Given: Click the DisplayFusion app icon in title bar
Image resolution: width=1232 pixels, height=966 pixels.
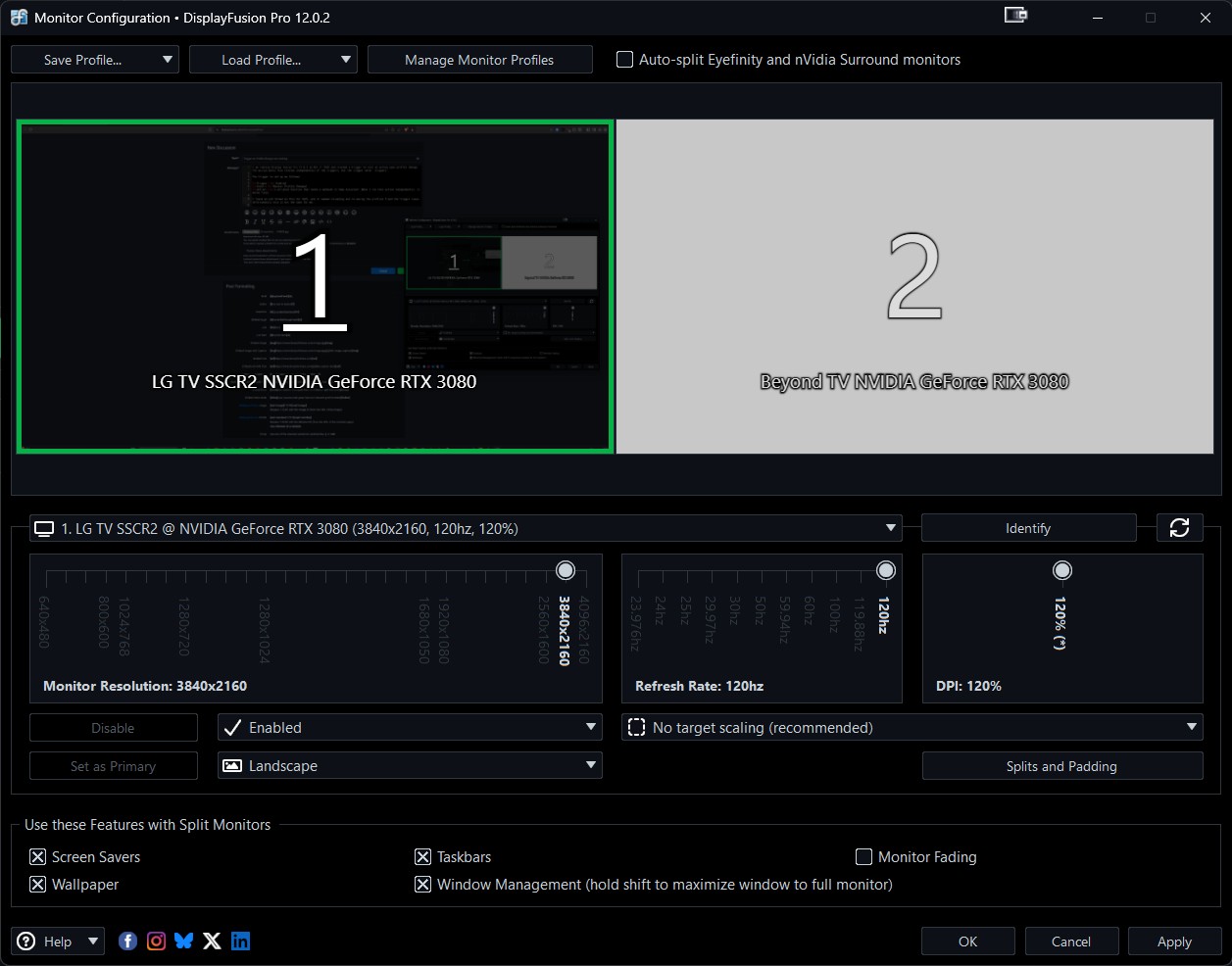Looking at the screenshot, I should (x=19, y=18).
